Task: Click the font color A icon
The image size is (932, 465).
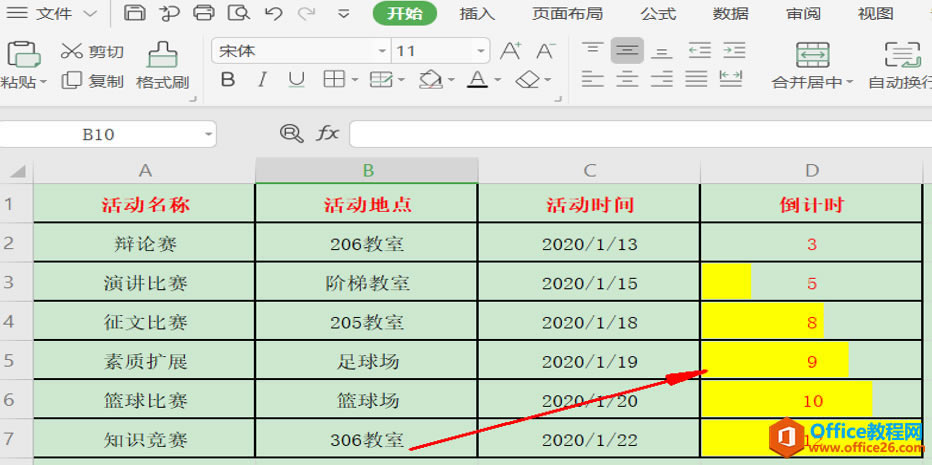Action: click(477, 80)
